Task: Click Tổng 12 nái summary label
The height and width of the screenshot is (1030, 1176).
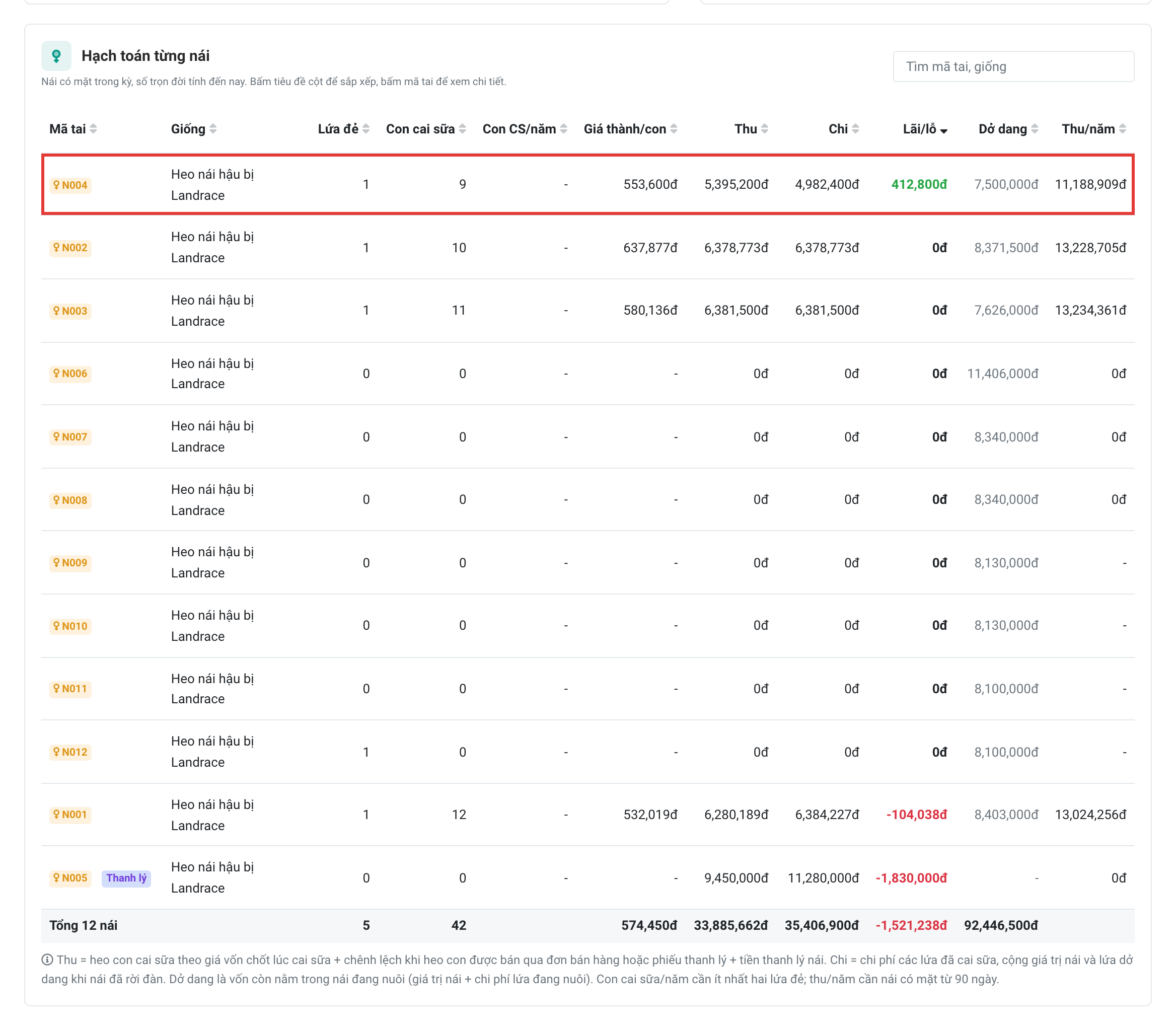Action: click(84, 925)
